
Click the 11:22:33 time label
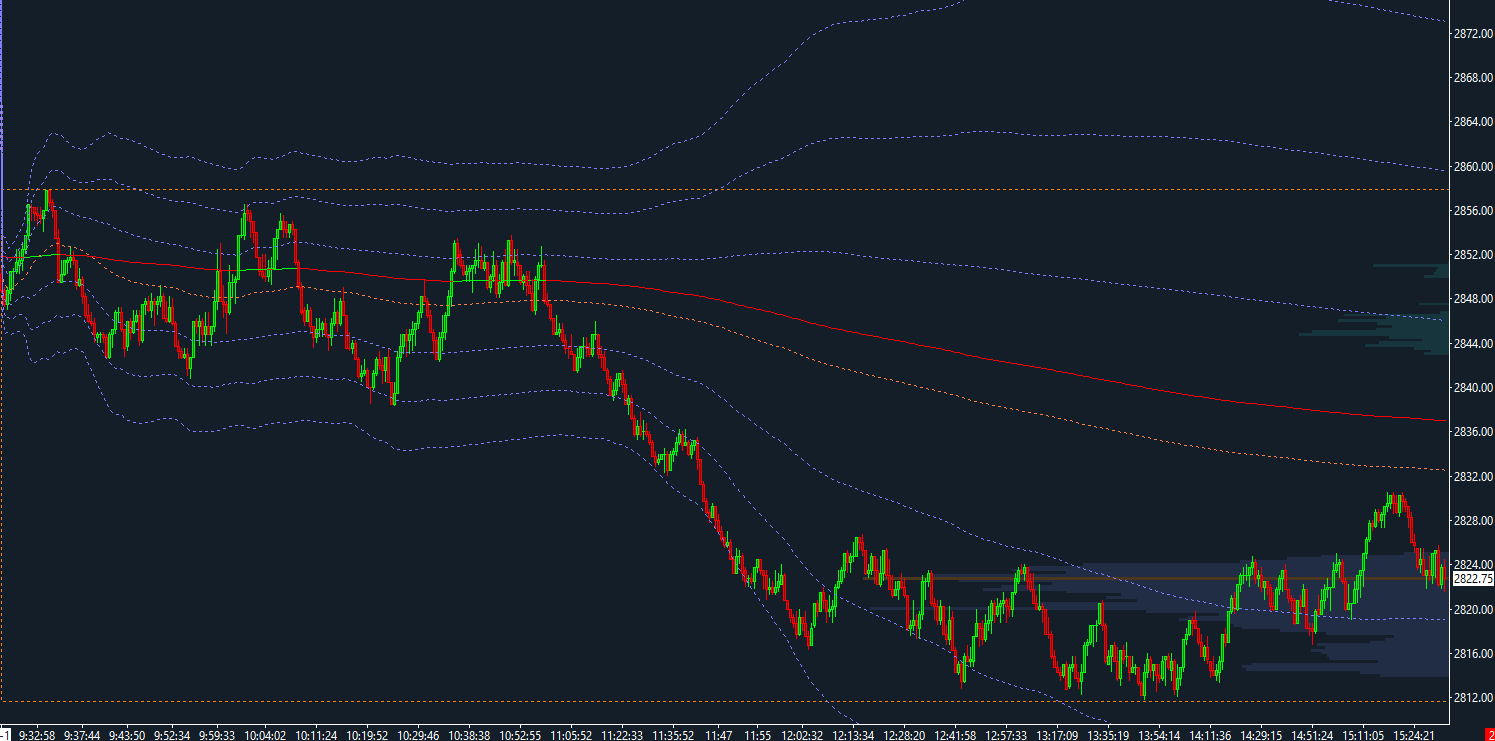pos(622,735)
